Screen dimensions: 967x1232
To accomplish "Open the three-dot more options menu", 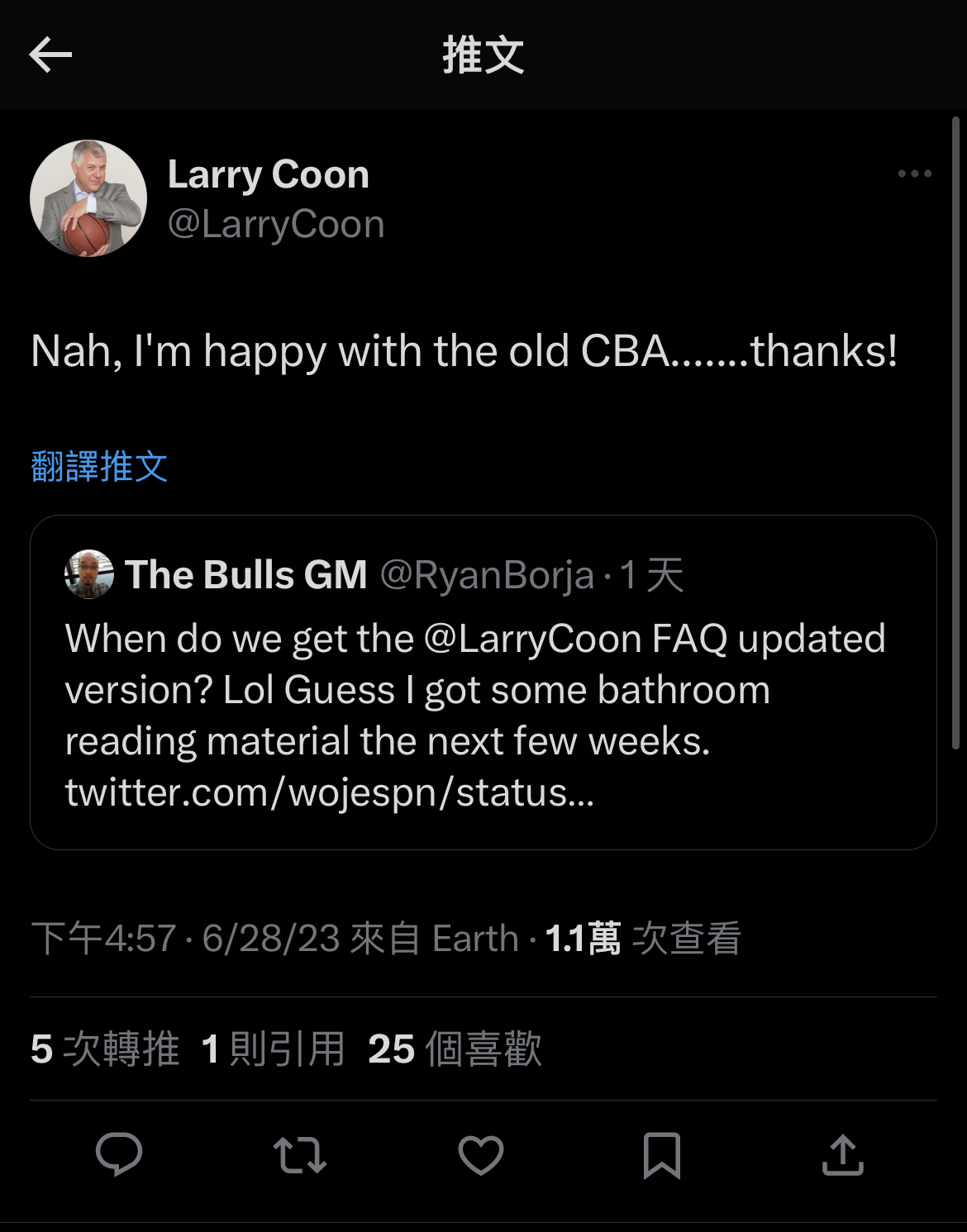I will pos(914,174).
